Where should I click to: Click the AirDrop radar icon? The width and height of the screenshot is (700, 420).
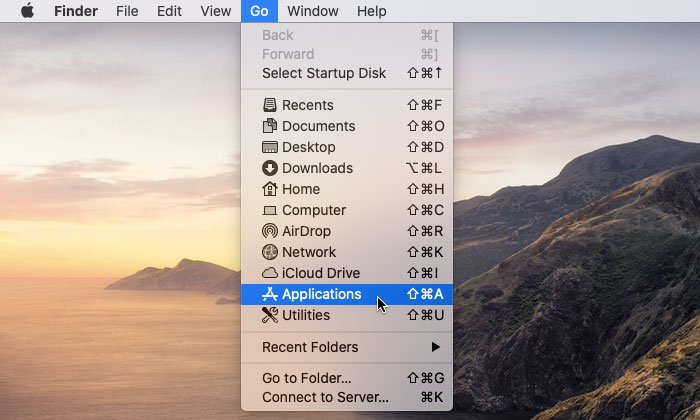[270, 231]
